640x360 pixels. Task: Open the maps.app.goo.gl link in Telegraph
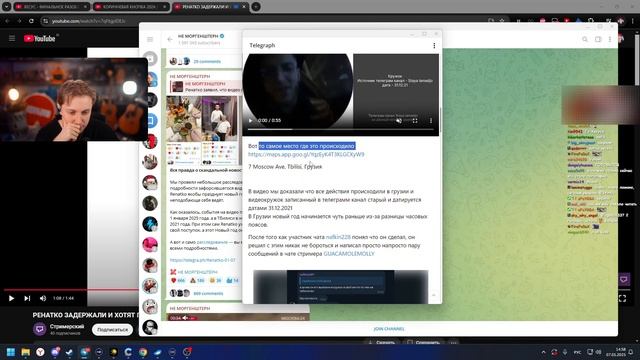coord(306,154)
